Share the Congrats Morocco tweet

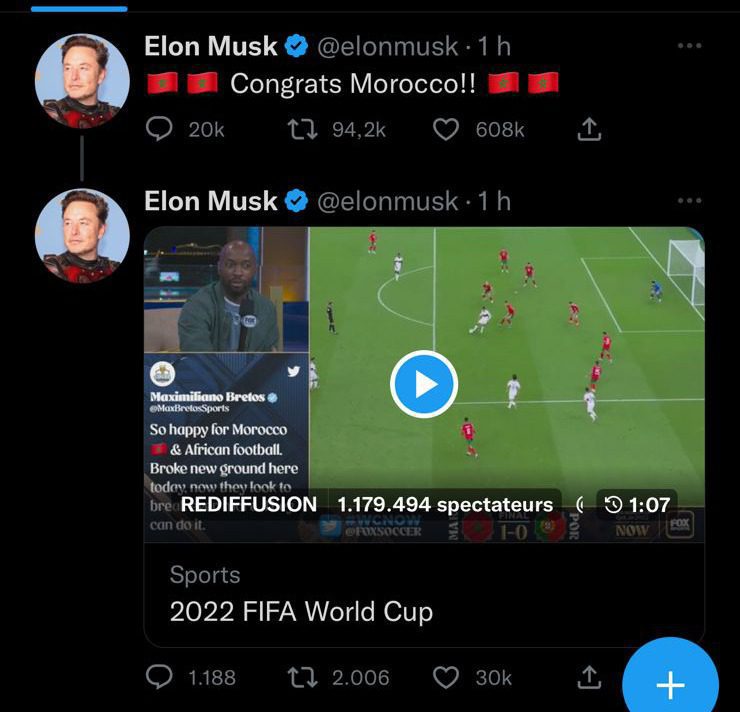tap(590, 129)
